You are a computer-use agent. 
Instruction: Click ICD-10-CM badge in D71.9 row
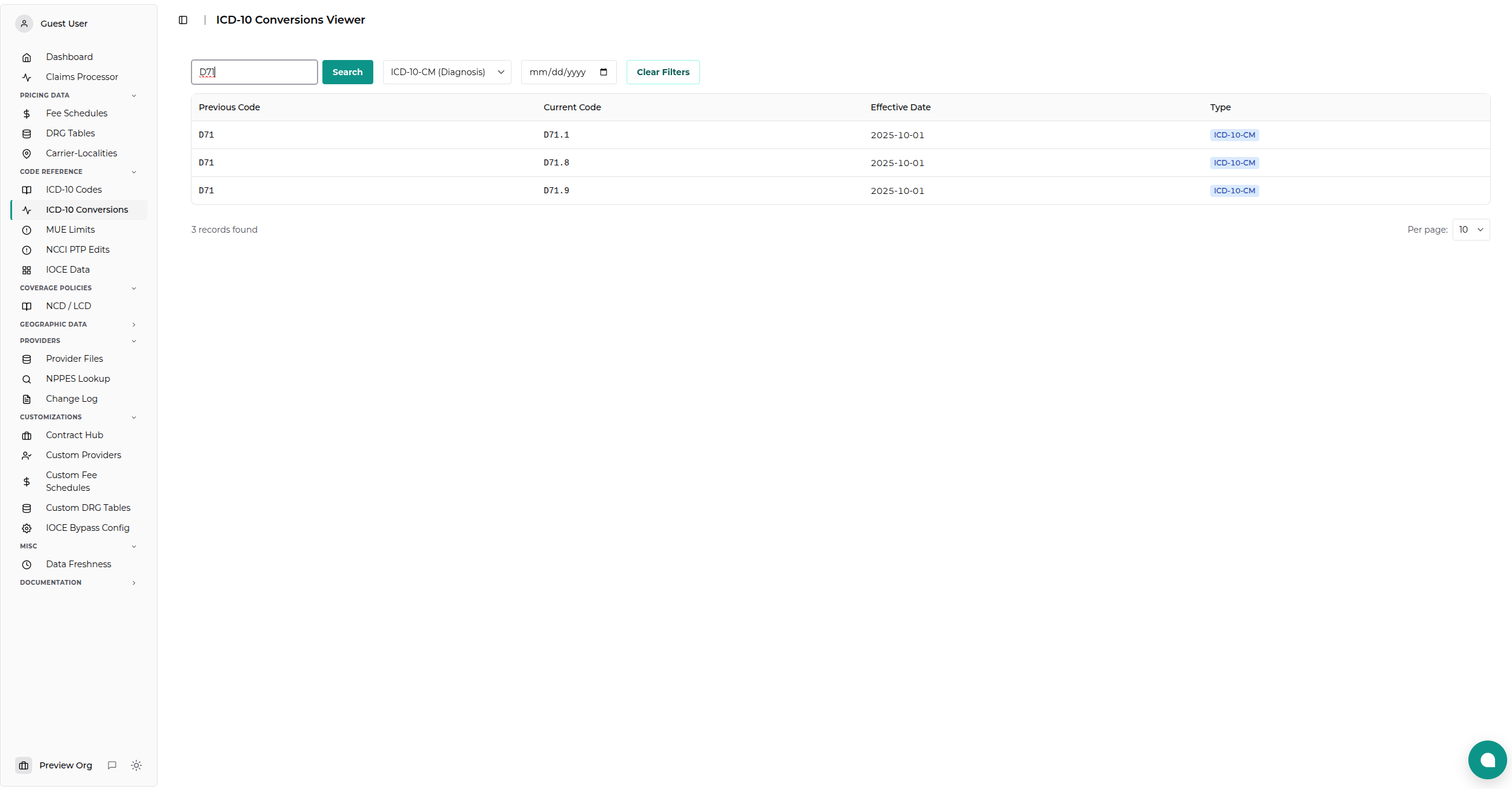pyautogui.click(x=1234, y=191)
